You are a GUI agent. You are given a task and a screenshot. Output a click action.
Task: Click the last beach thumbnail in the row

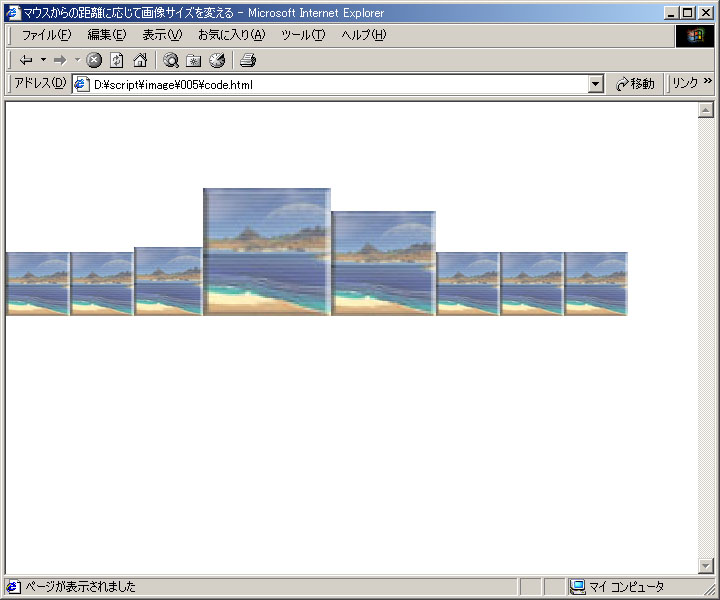(x=596, y=284)
